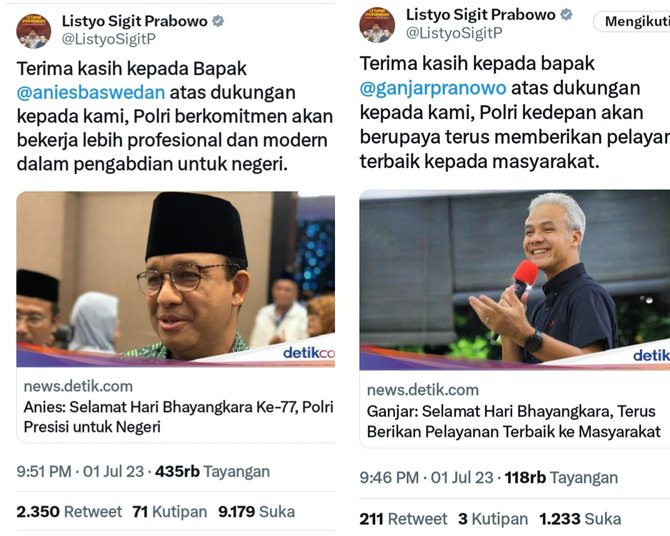View 3 Kutipan quotes
Screen dimensions: 670x536
click(x=493, y=519)
